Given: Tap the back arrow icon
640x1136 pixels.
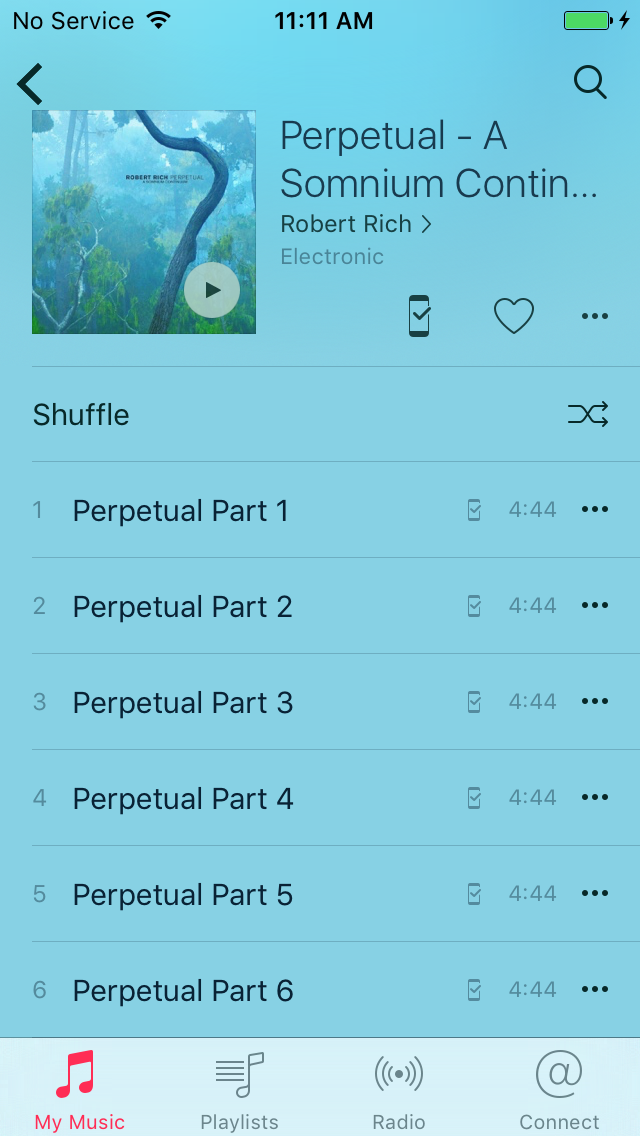Looking at the screenshot, I should 30,84.
